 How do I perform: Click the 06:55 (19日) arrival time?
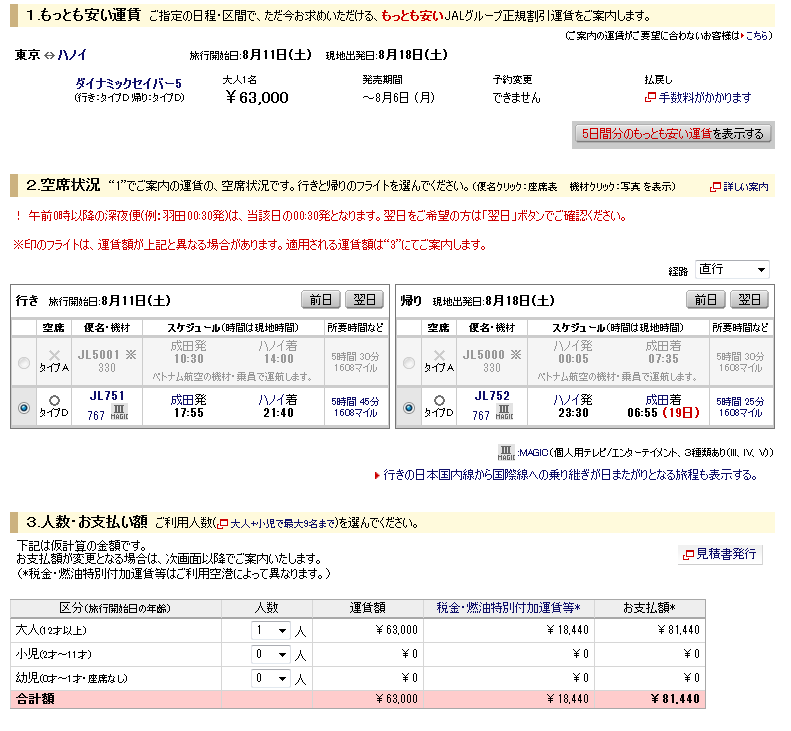click(663, 413)
